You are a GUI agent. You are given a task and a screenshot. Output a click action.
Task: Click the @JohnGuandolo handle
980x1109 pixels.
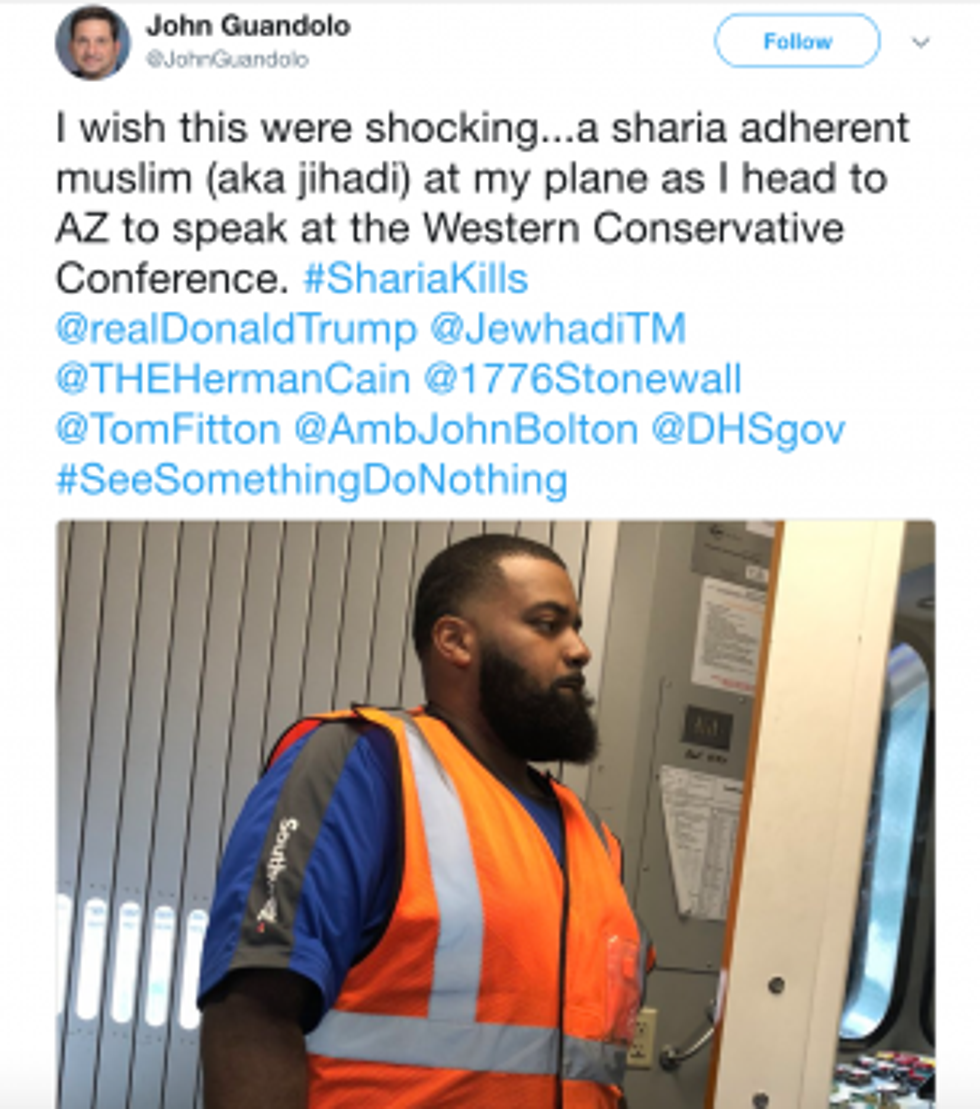click(x=227, y=59)
